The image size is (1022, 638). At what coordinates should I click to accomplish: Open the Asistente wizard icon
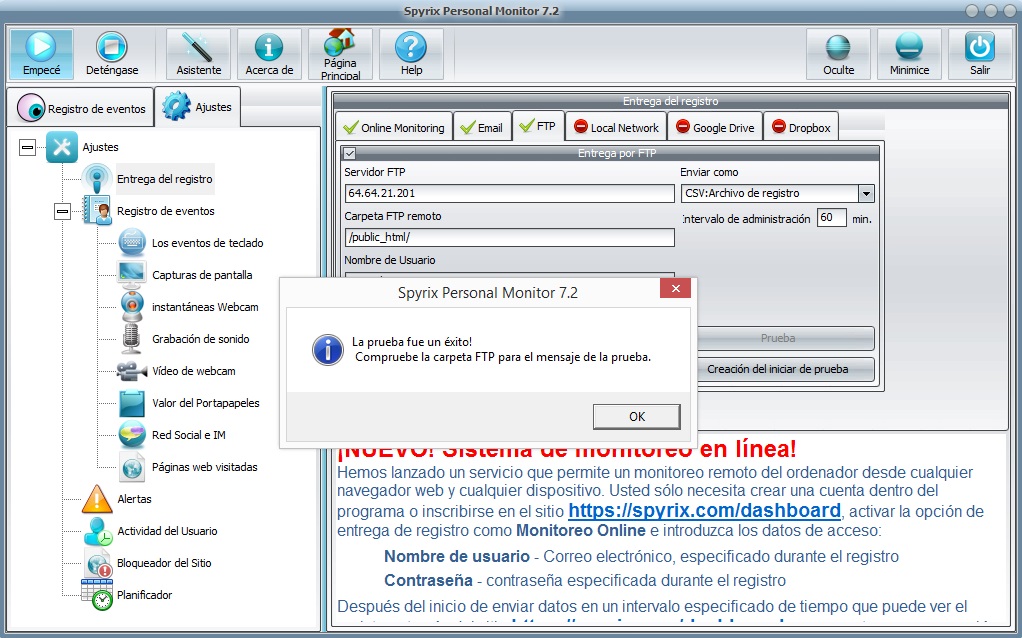click(x=198, y=47)
